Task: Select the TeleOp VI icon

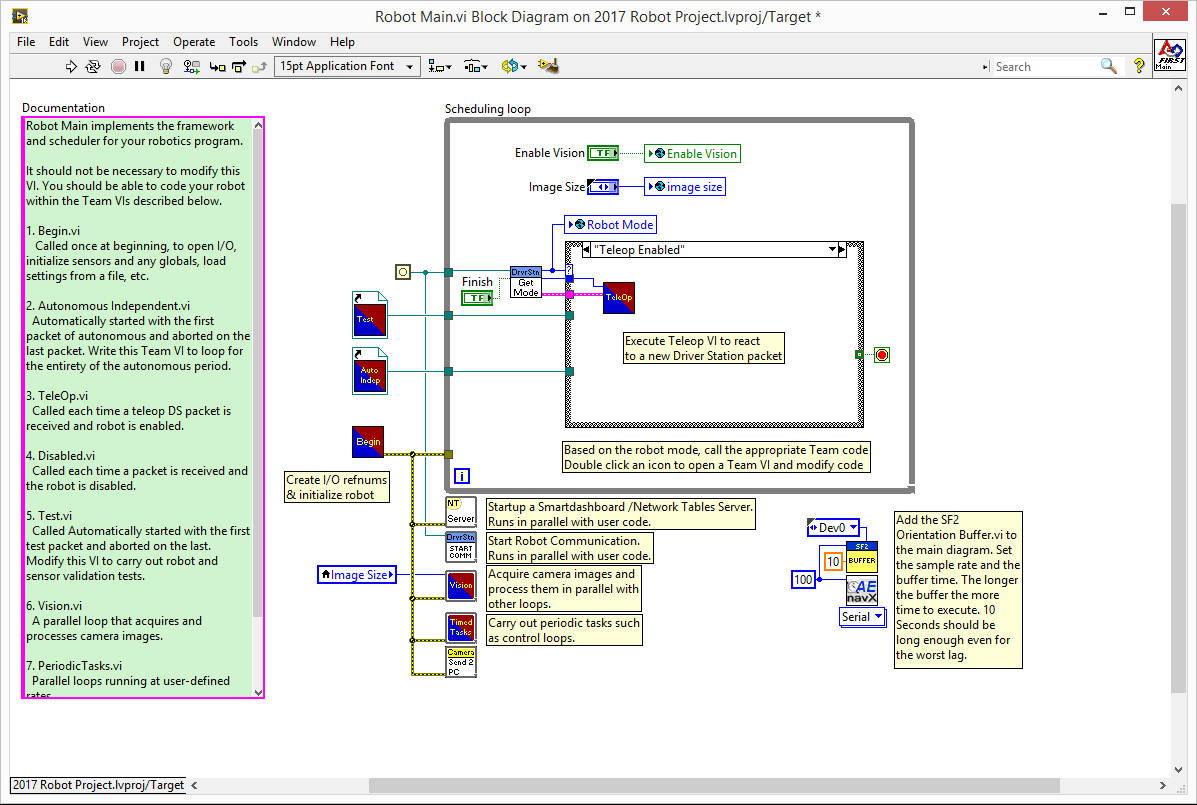Action: pos(618,298)
